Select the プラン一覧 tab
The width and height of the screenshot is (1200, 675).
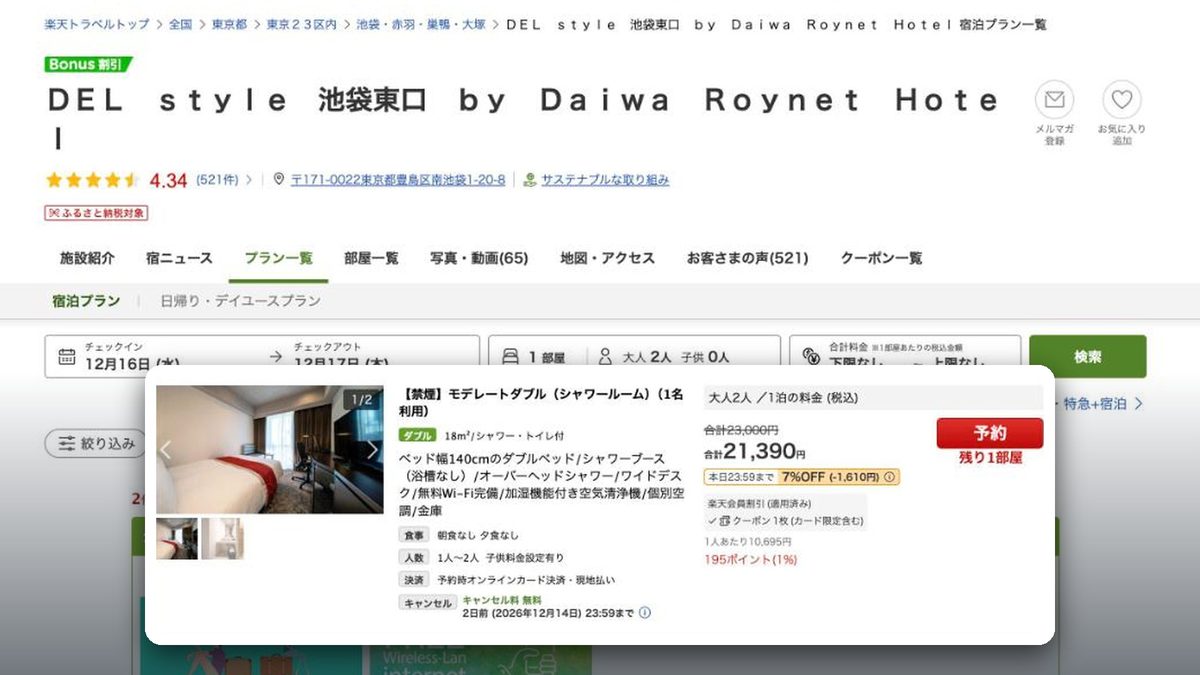[278, 258]
